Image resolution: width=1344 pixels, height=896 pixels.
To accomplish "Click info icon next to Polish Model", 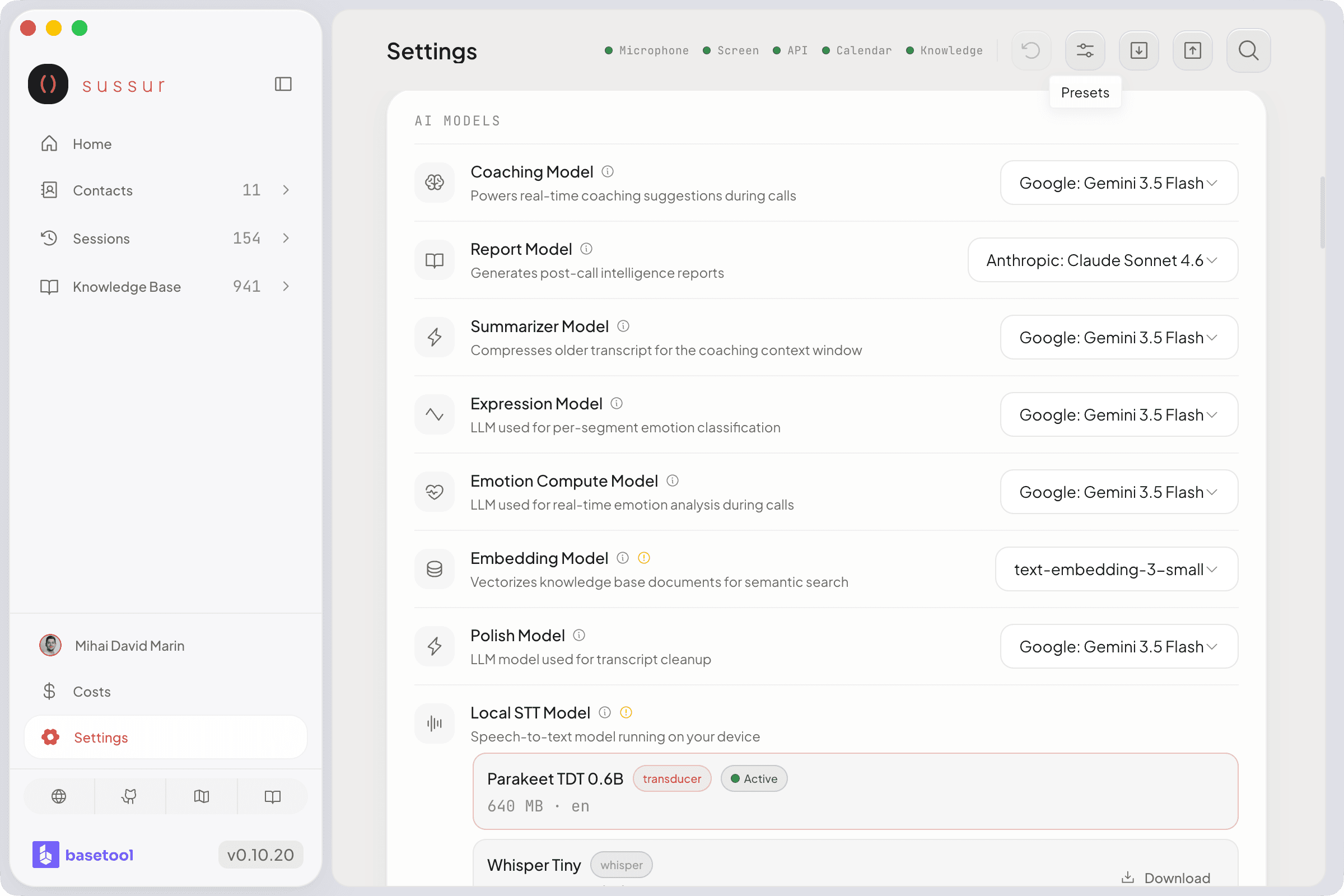I will [x=579, y=635].
